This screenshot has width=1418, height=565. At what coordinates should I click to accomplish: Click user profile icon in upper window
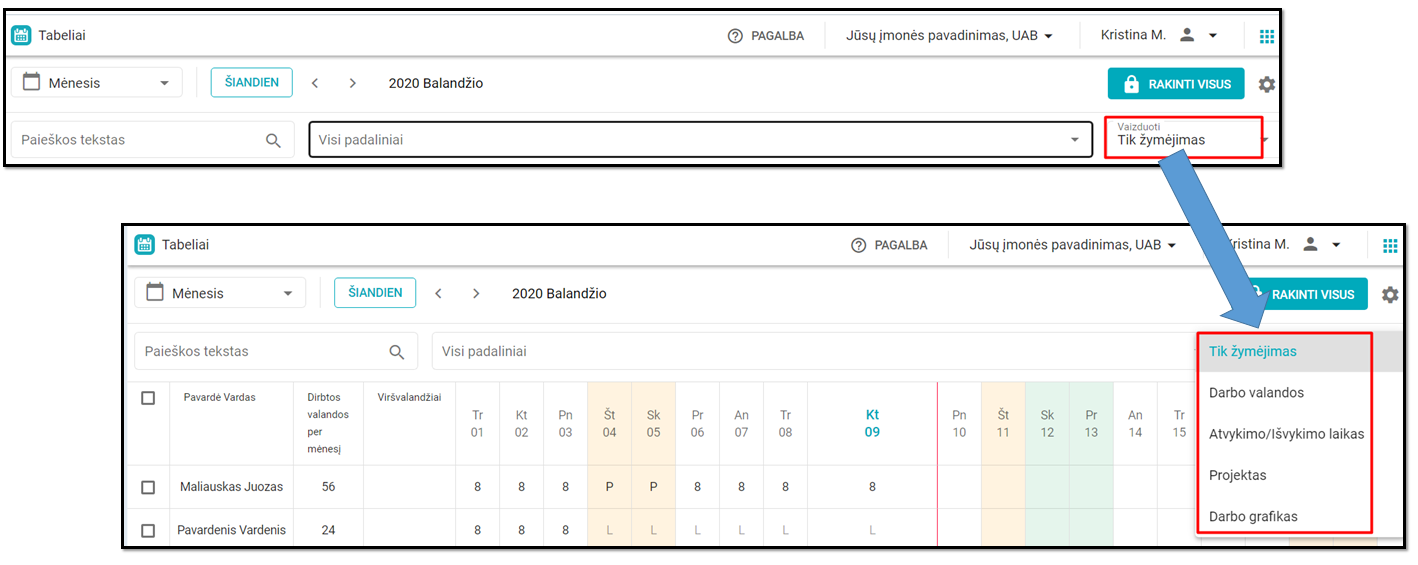pyautogui.click(x=1187, y=35)
